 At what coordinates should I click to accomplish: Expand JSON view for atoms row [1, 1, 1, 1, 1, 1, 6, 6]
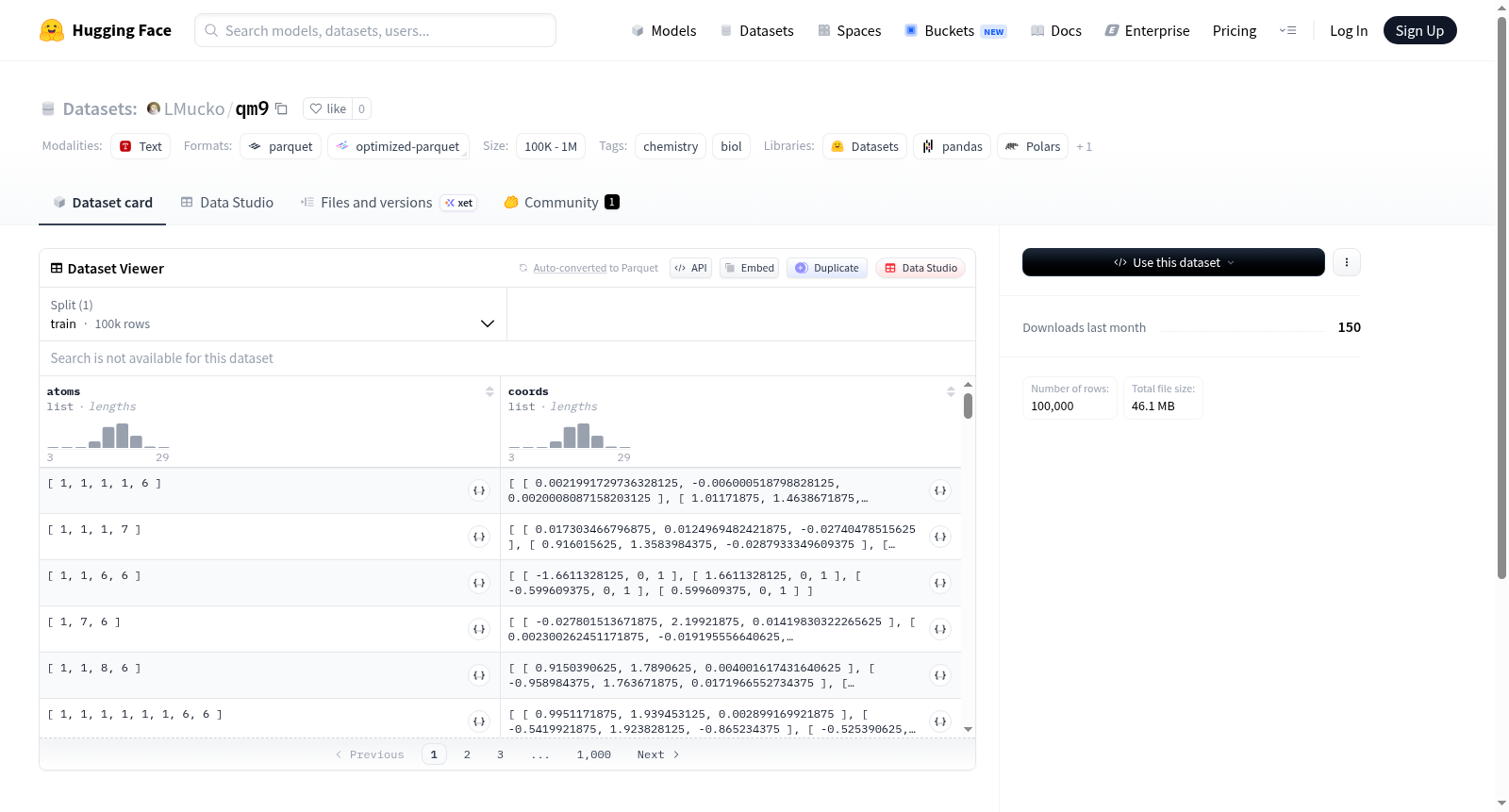pos(479,721)
